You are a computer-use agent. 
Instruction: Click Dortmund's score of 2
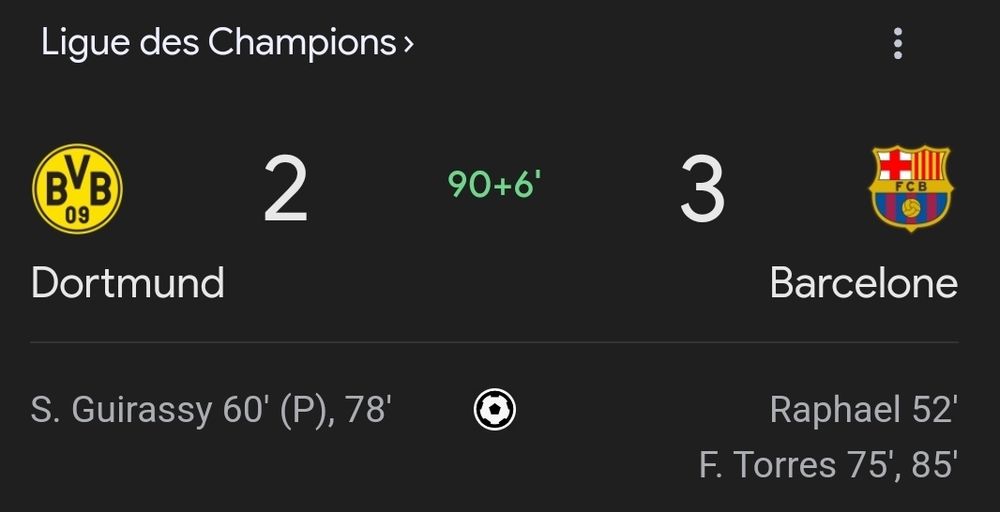pos(285,191)
